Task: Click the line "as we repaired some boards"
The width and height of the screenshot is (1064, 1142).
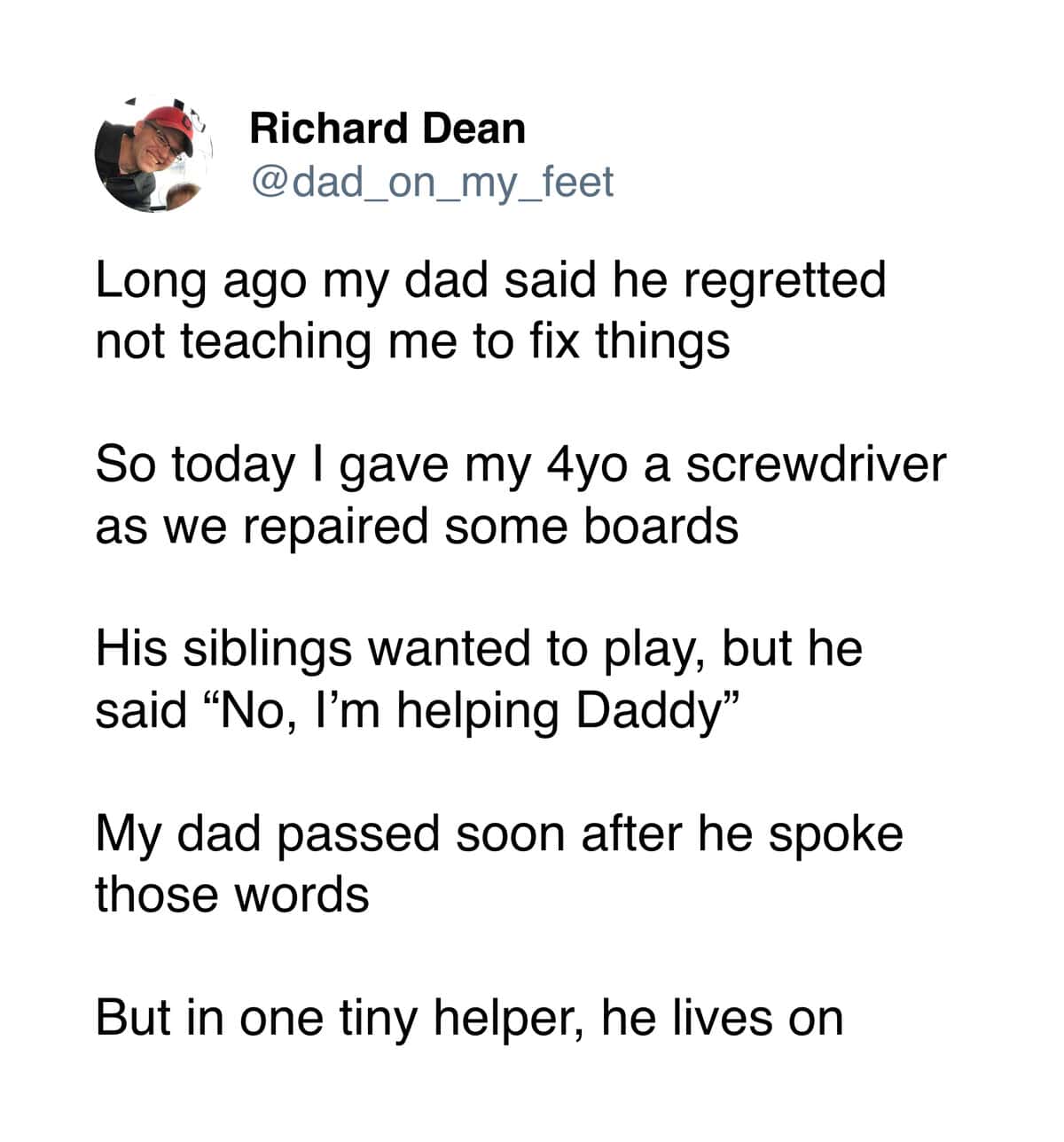Action: (417, 526)
